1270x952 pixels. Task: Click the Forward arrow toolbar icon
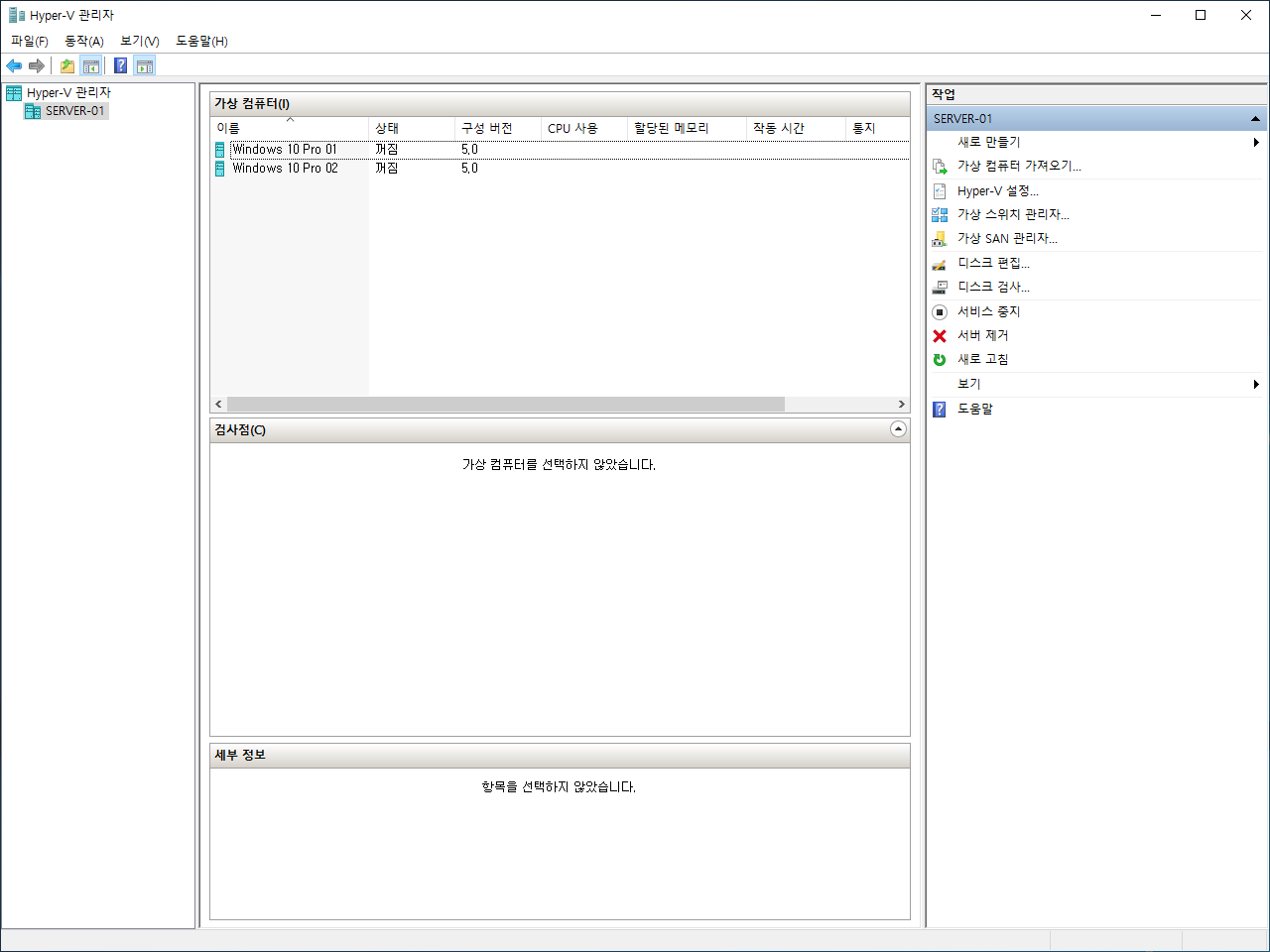(x=37, y=66)
